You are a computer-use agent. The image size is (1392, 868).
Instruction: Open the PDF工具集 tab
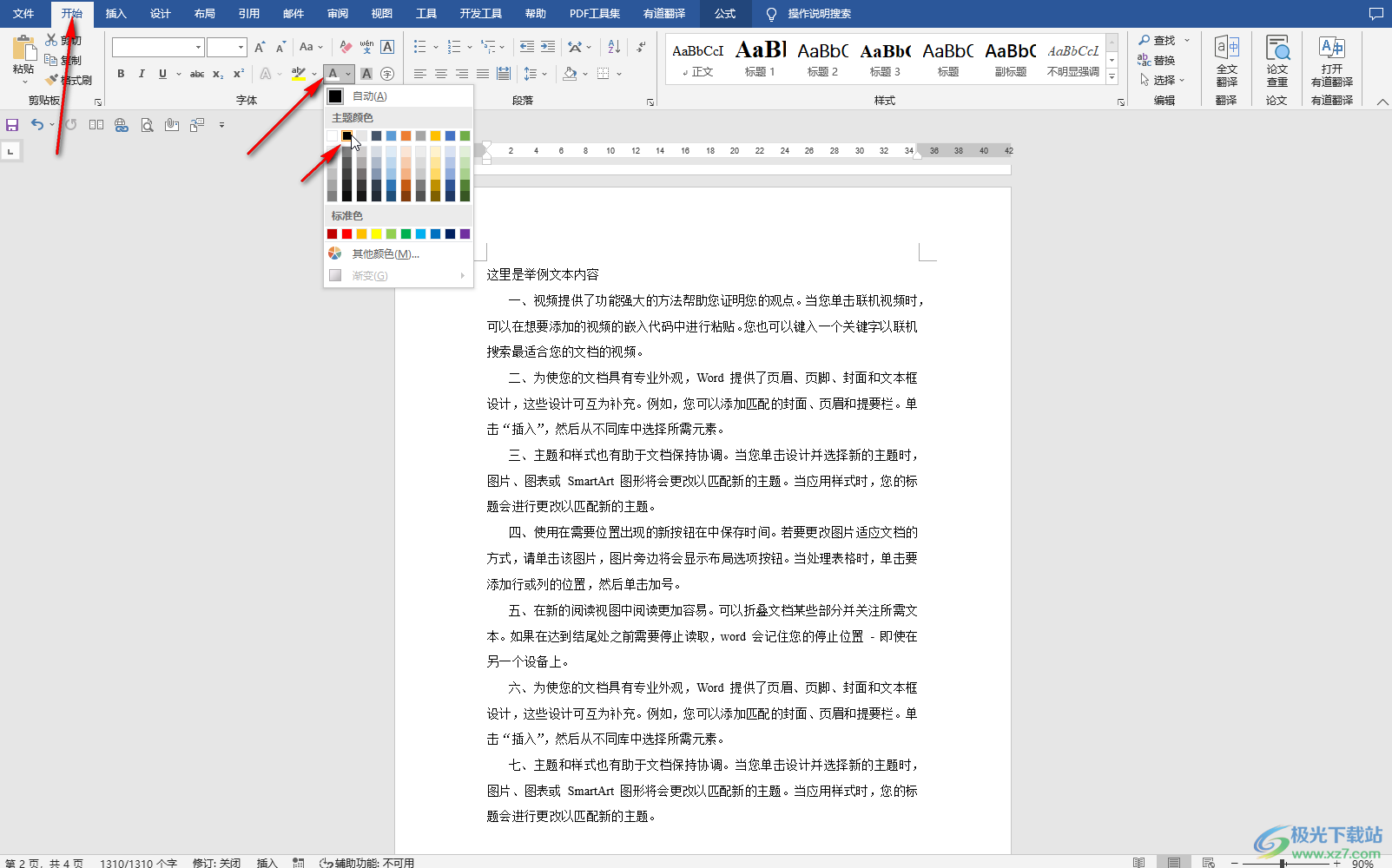point(595,13)
